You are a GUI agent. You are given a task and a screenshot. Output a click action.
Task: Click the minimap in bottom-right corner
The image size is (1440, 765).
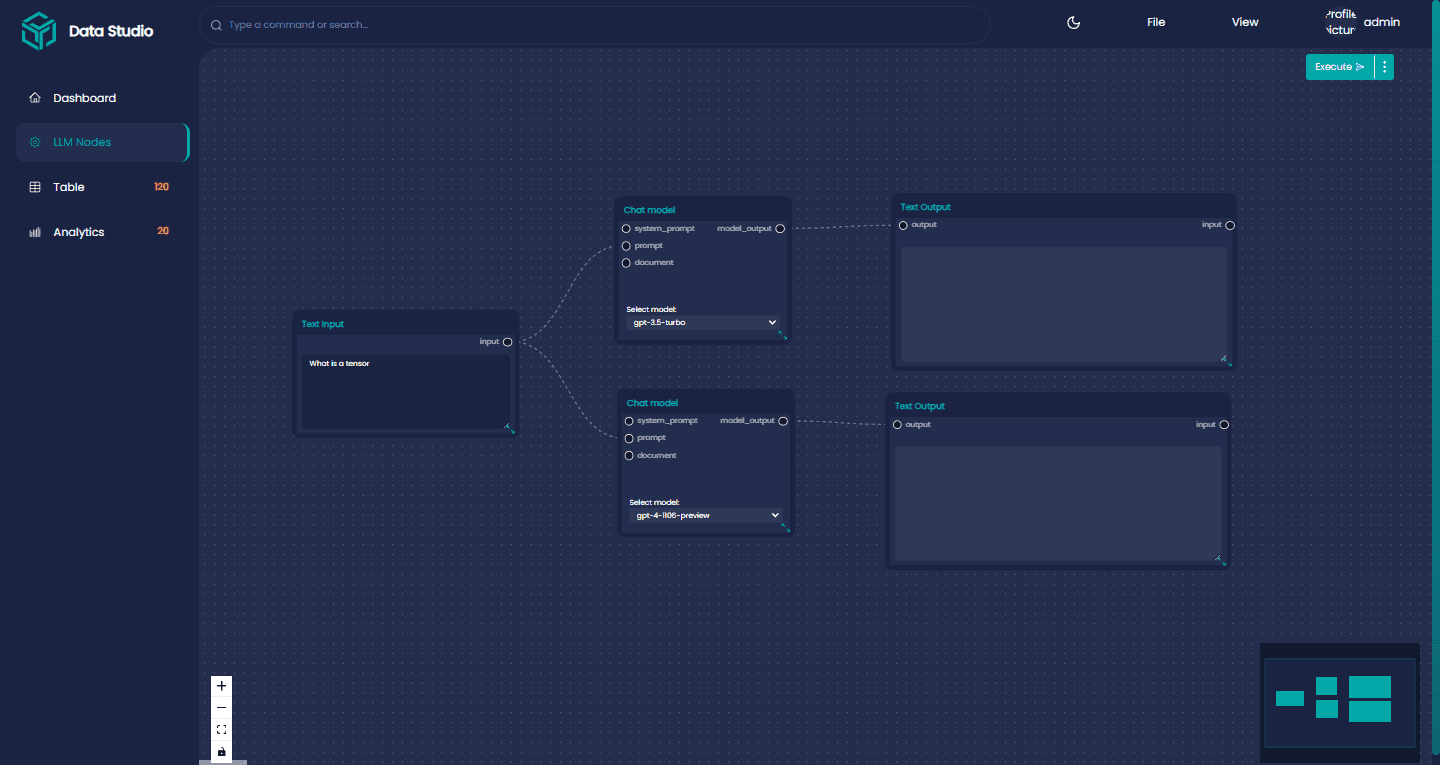(1339, 701)
